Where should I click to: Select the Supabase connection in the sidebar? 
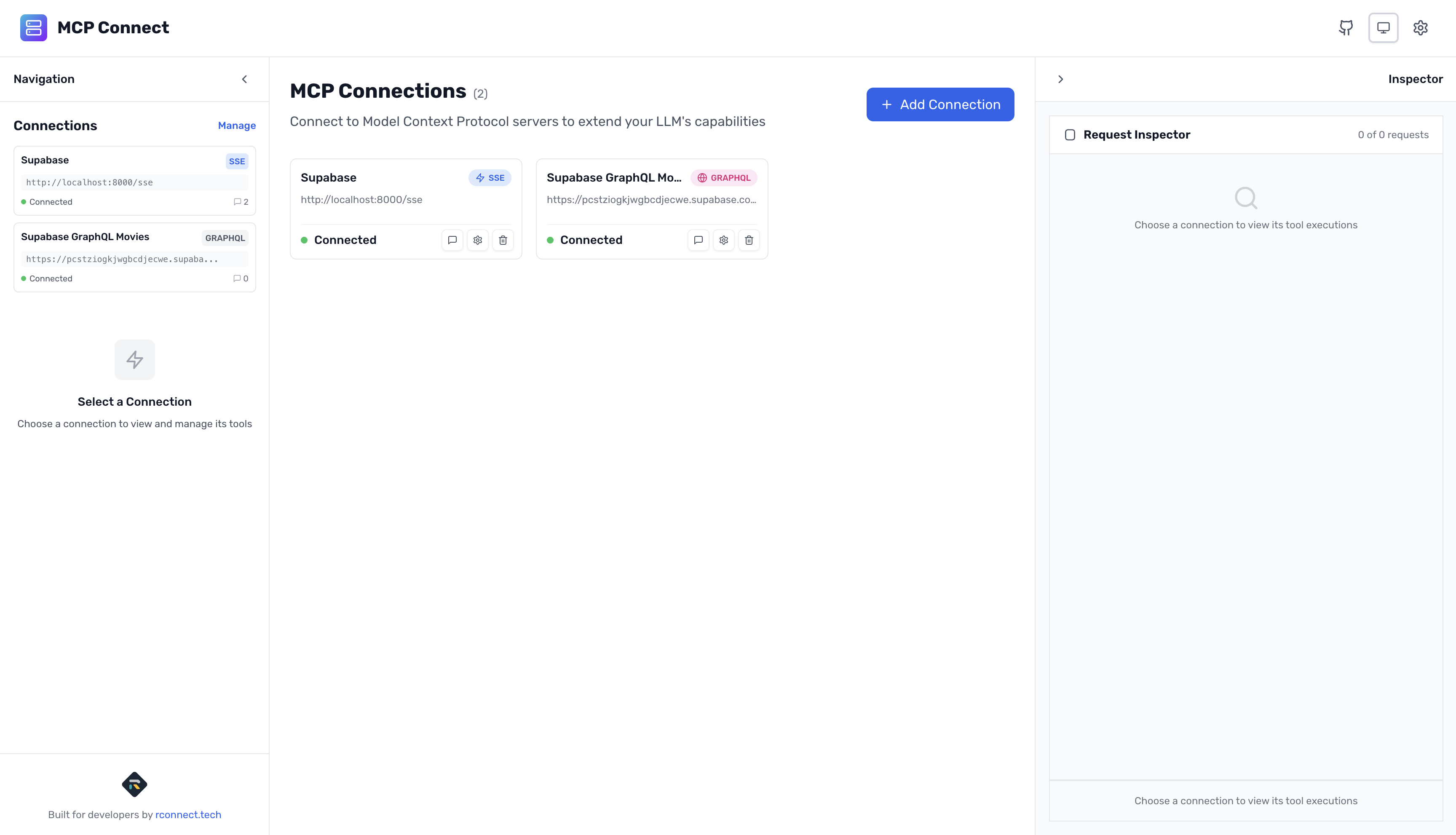[134, 180]
